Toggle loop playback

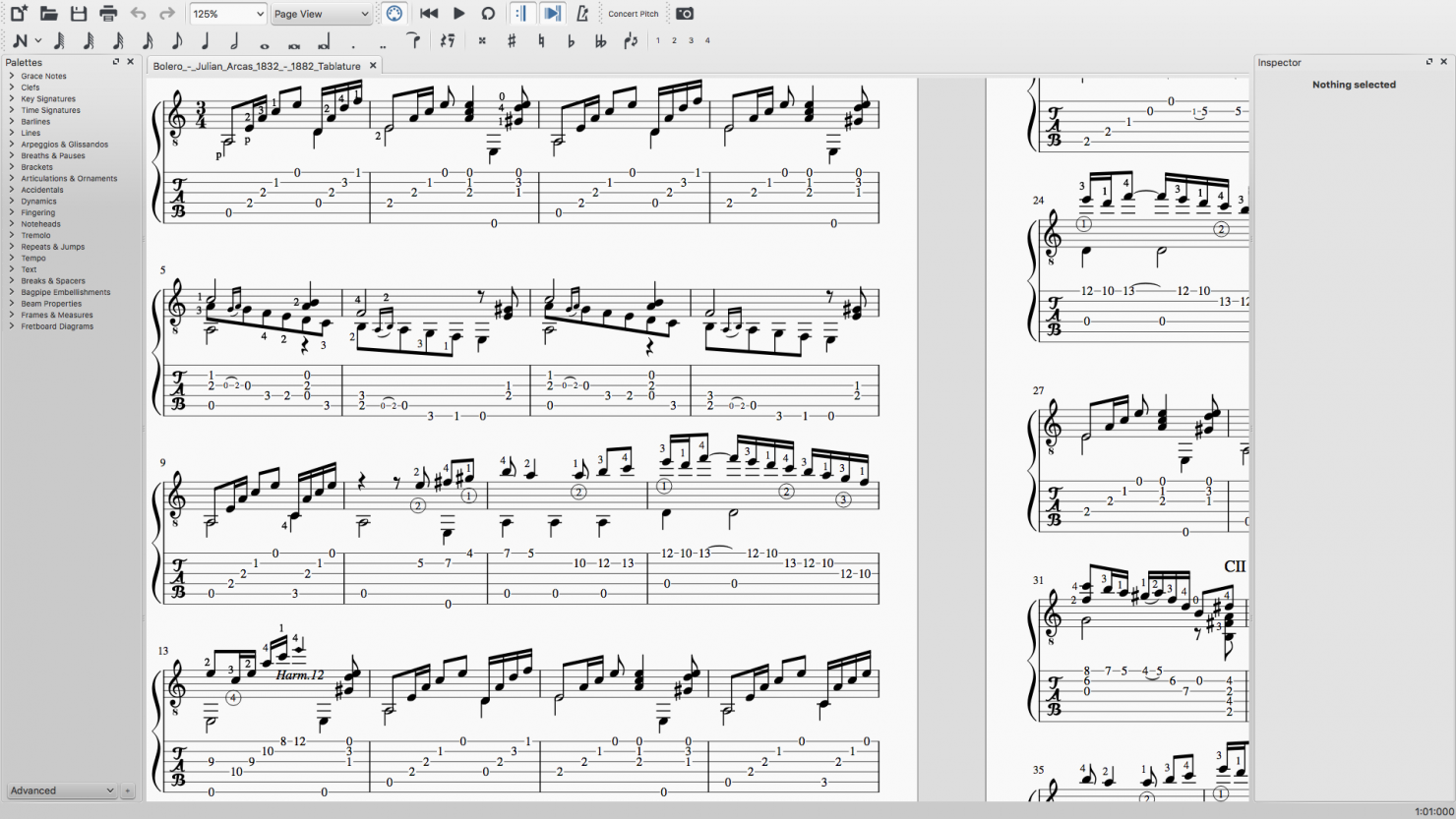click(x=488, y=14)
